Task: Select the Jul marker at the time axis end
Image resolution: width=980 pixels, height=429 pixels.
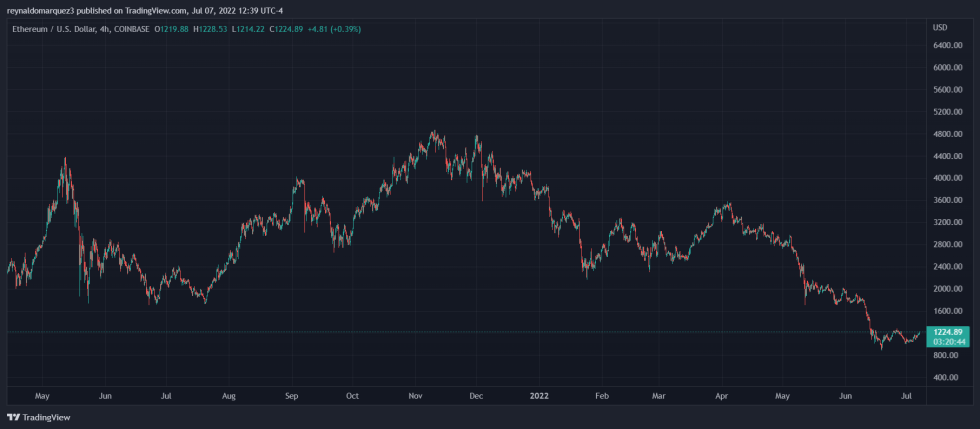Action: point(904,396)
